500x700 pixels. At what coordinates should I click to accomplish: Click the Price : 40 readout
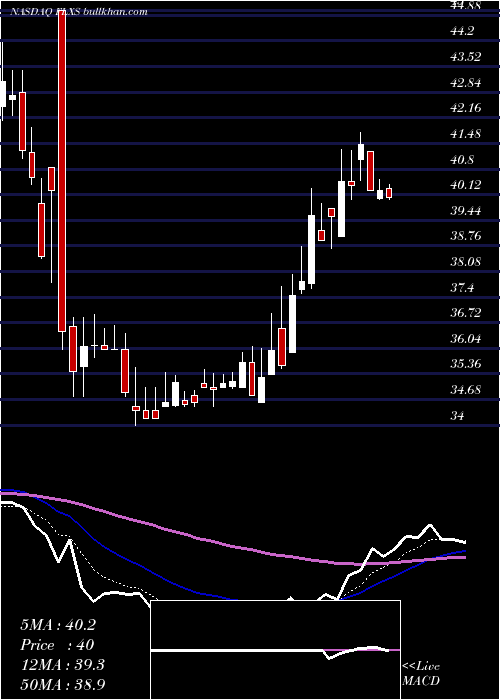coord(57,645)
